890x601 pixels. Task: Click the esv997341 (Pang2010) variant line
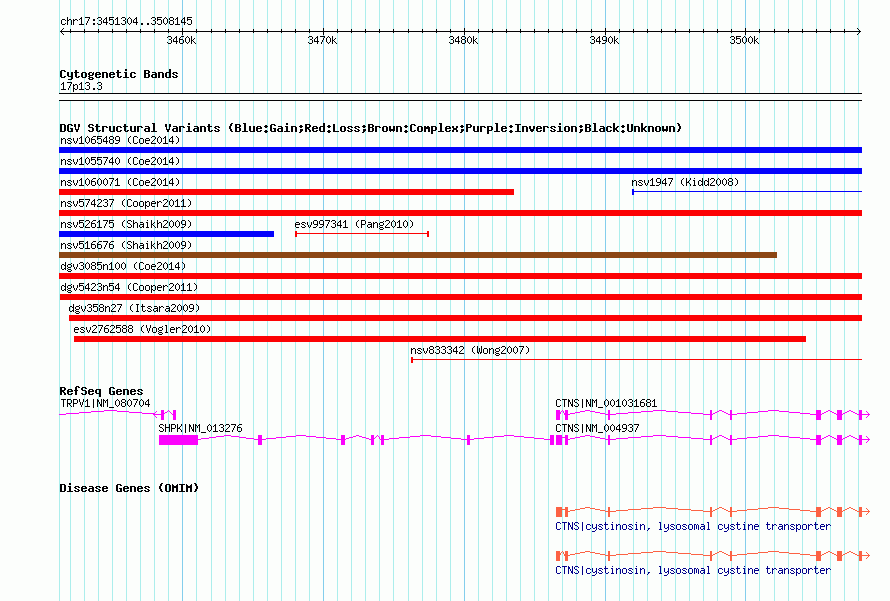tap(362, 234)
